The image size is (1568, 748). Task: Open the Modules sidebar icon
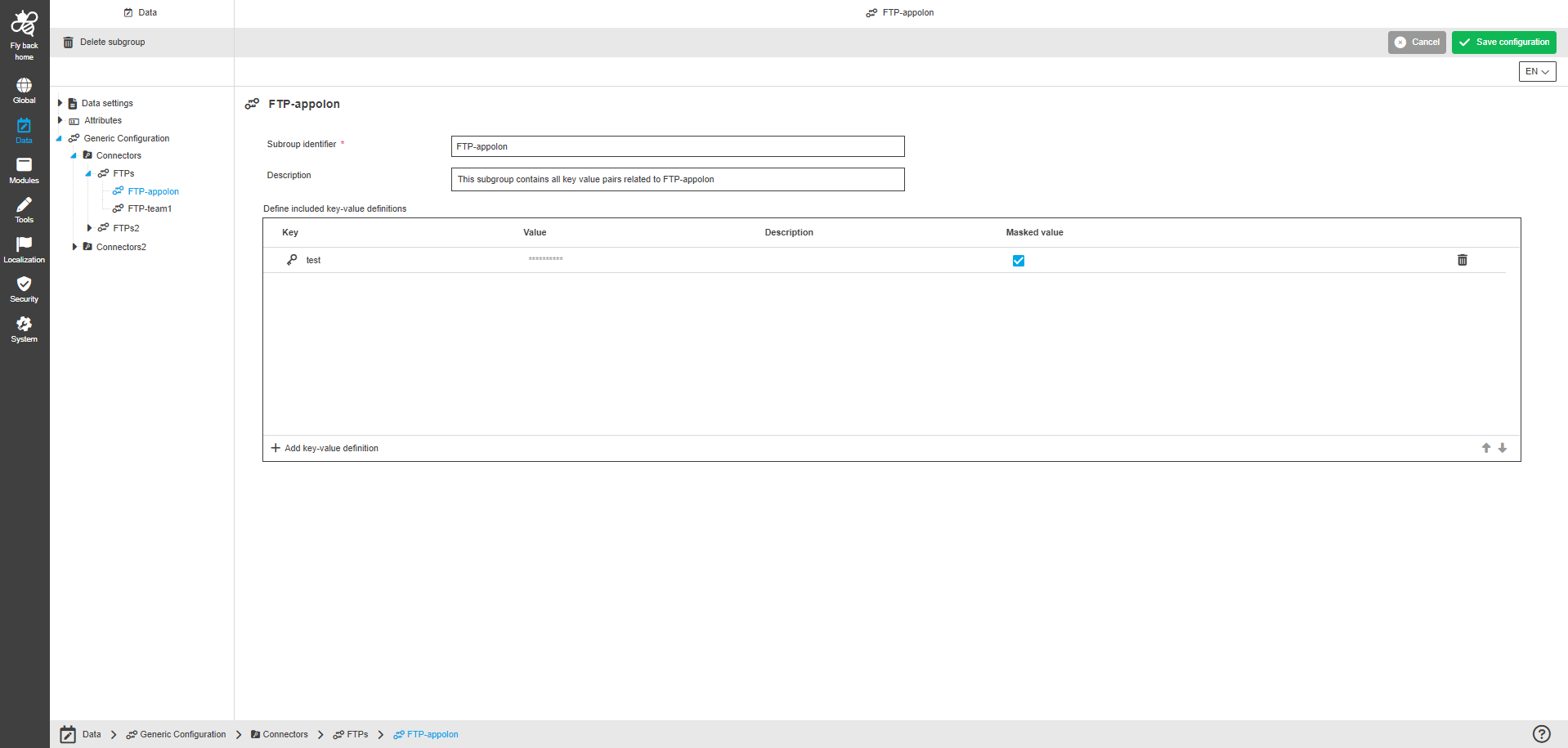[25, 166]
